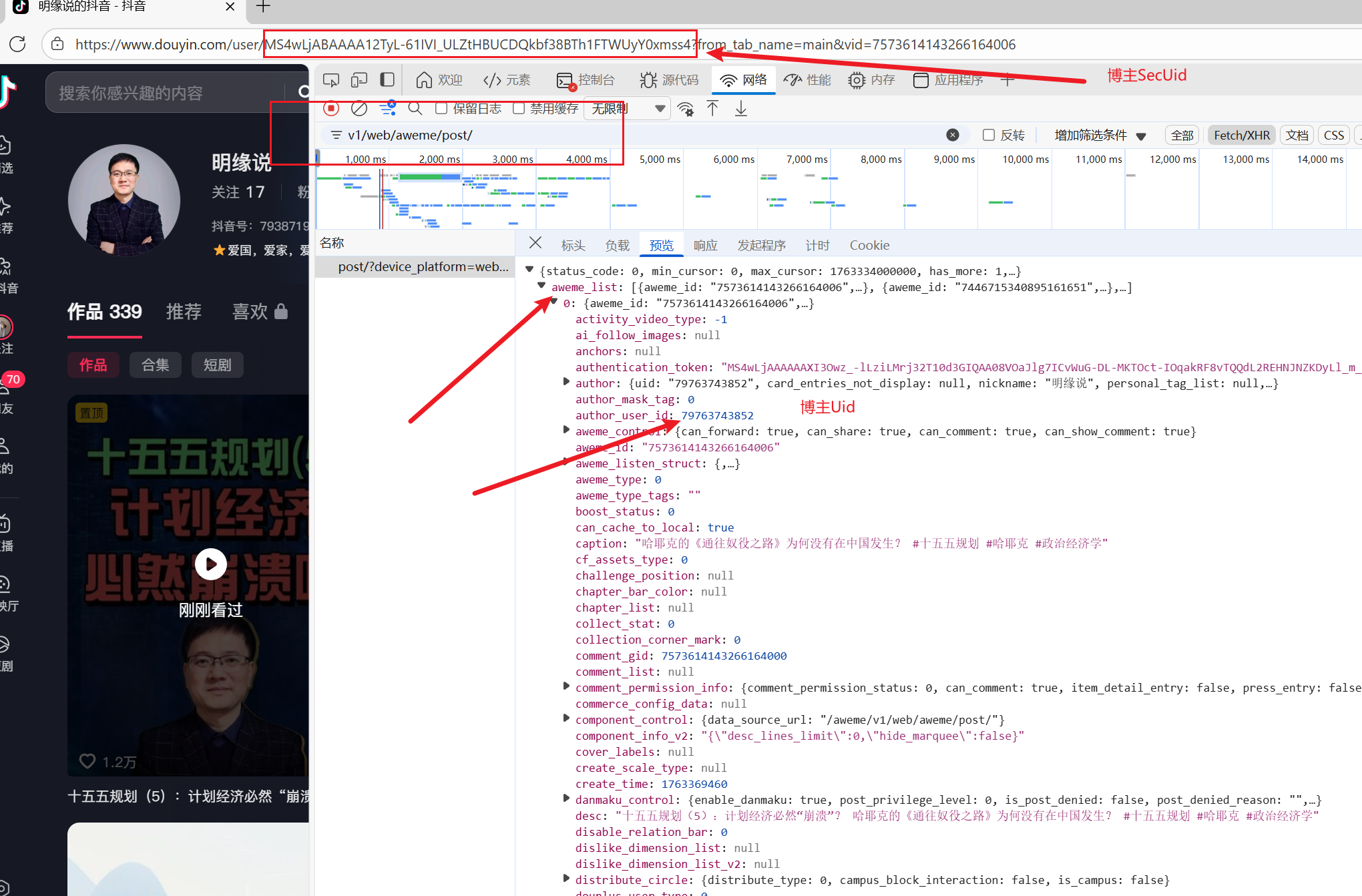Viewport: 1362px width, 896px height.
Task: Switch to the 推荐 profile tab
Action: pos(184,311)
